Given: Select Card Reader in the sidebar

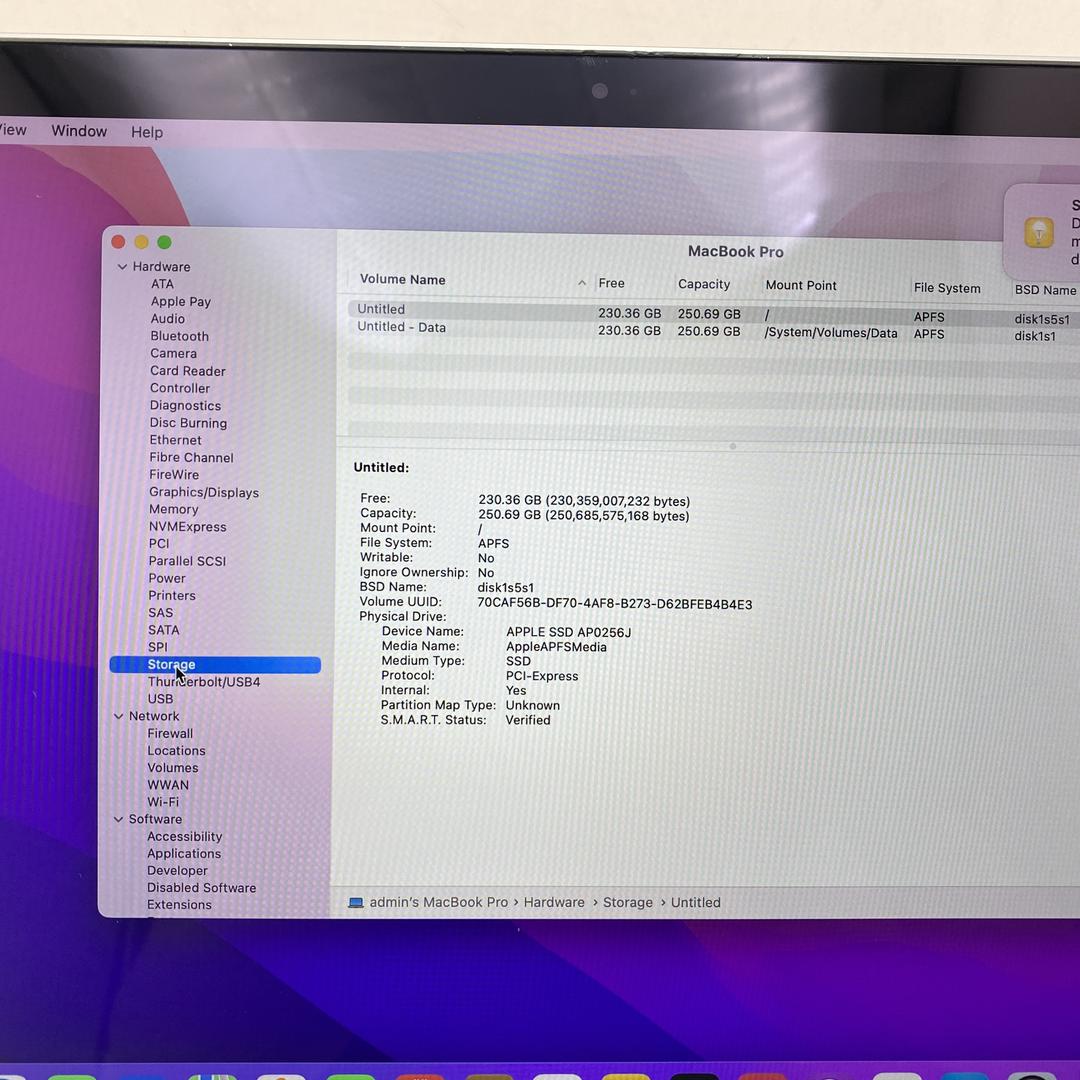Looking at the screenshot, I should (188, 371).
